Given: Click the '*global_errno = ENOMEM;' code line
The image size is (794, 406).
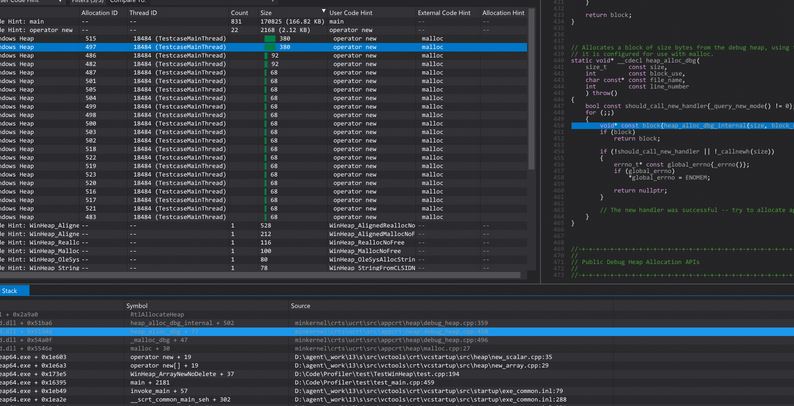Looking at the screenshot, I should point(669,178).
